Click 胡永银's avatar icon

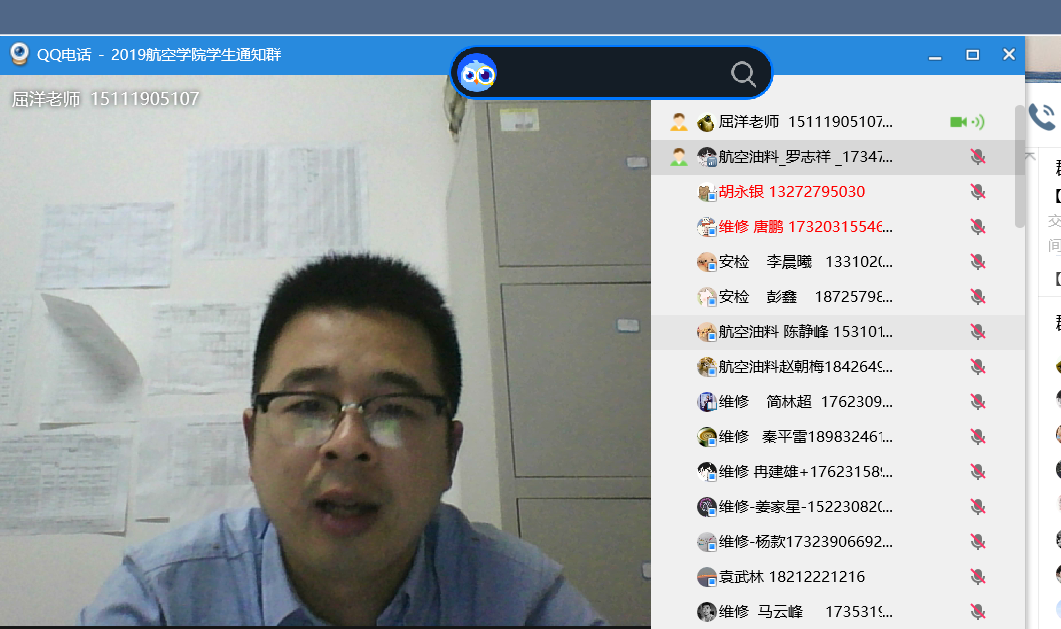pyautogui.click(x=706, y=192)
